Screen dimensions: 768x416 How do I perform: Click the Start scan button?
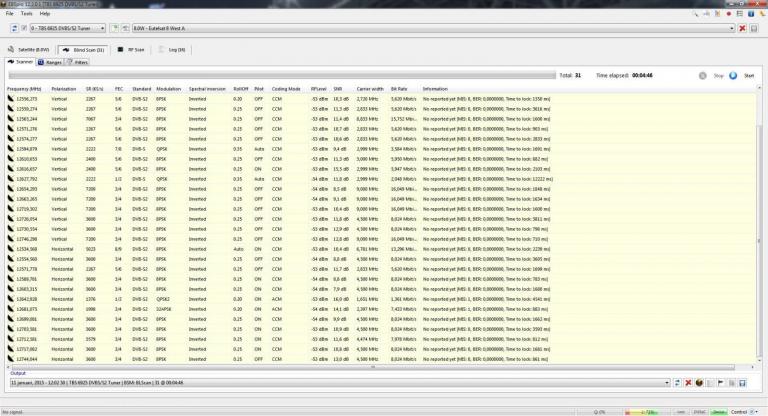734,75
